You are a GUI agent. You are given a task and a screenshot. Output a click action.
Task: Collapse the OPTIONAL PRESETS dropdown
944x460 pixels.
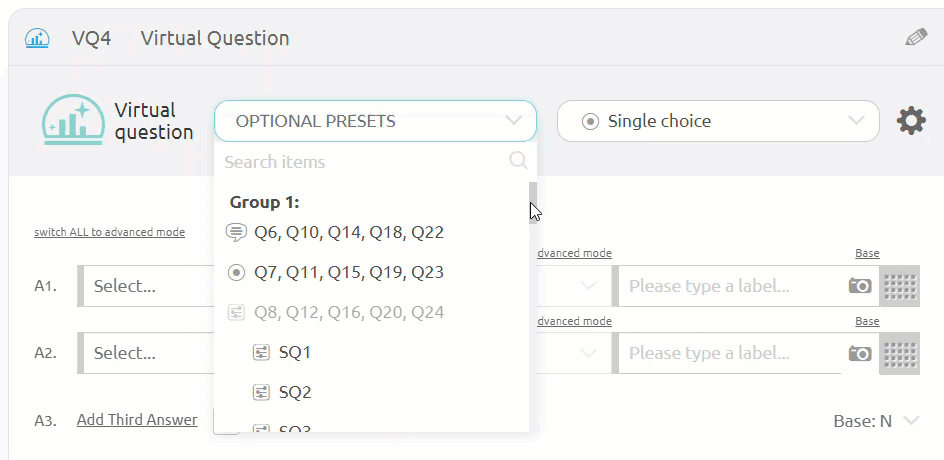pos(375,121)
